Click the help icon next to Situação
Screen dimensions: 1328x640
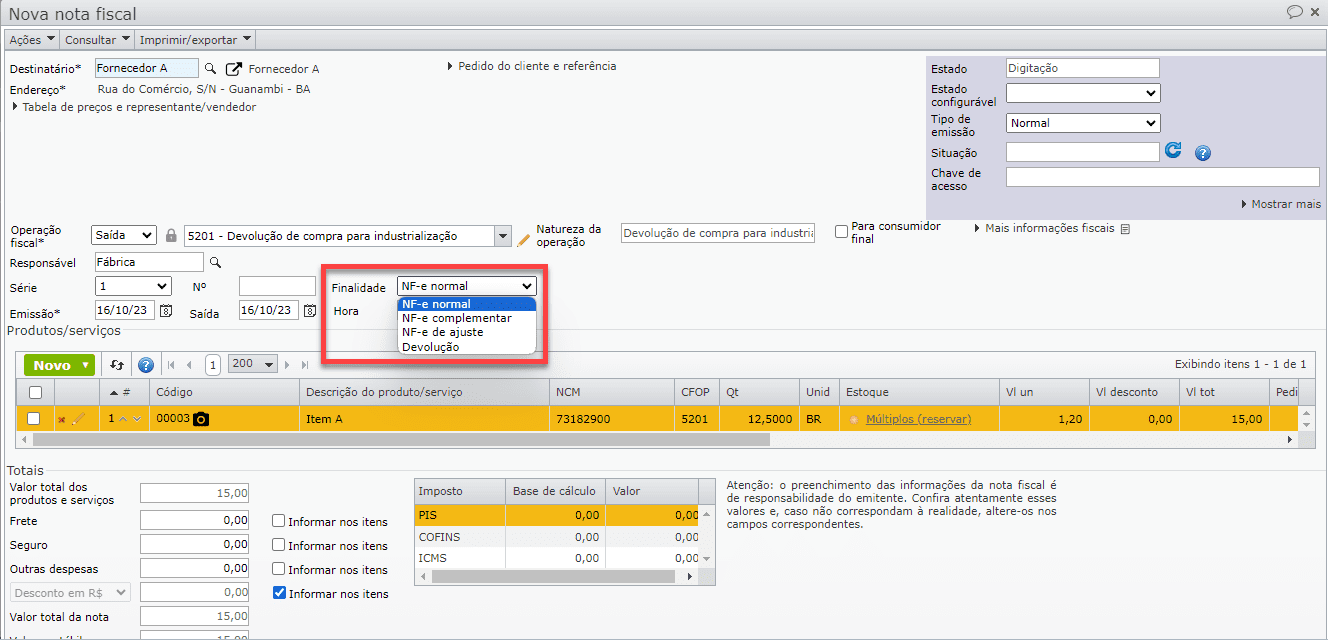(x=1203, y=153)
